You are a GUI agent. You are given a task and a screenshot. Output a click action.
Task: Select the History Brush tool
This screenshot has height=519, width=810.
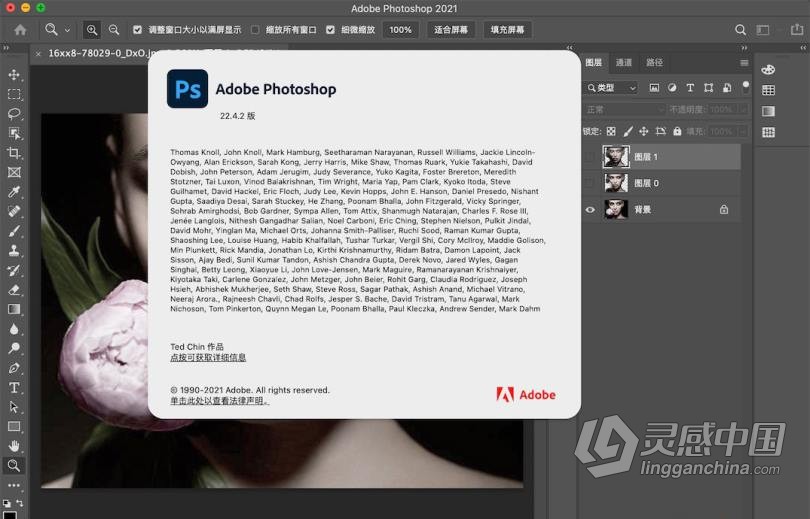click(x=14, y=271)
